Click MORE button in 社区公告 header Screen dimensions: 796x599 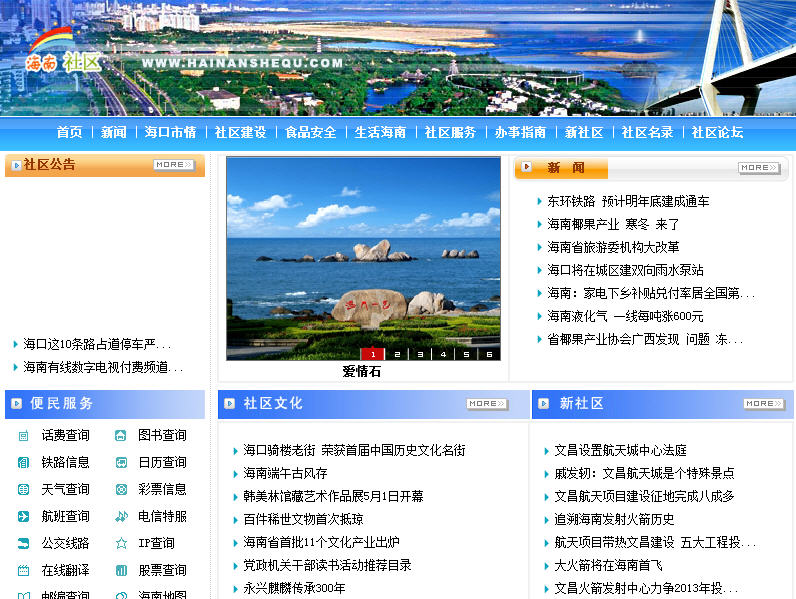coord(173,165)
